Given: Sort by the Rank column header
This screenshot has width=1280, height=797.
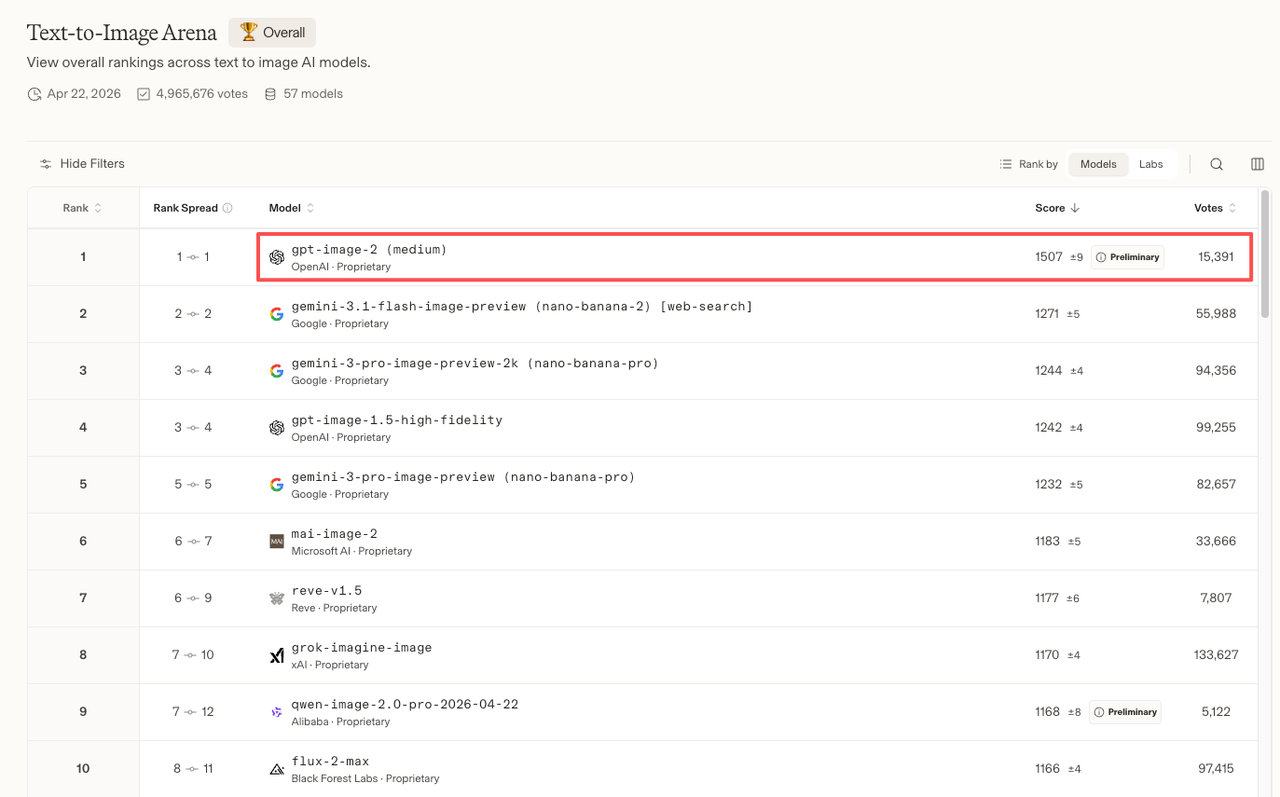Looking at the screenshot, I should click(83, 208).
